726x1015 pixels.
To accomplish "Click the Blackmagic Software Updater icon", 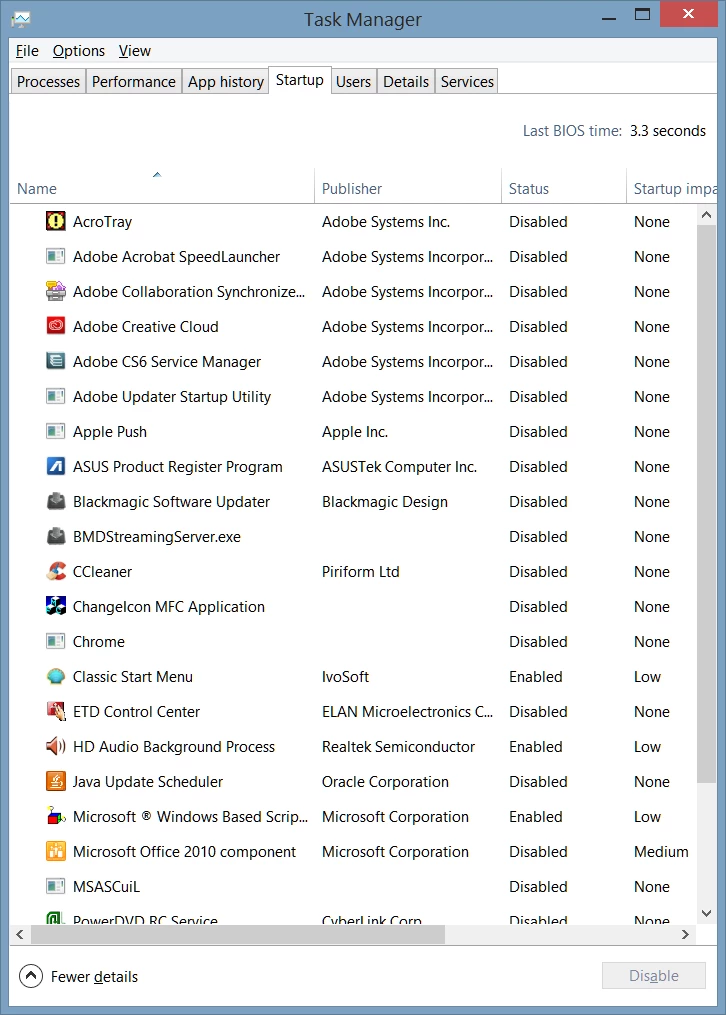I will point(56,501).
